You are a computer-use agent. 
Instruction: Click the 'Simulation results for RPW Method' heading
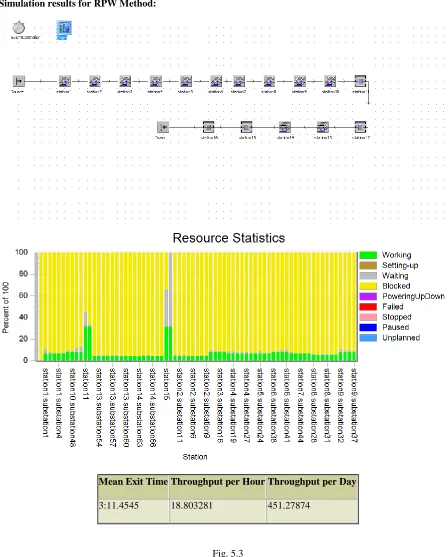point(77,4)
